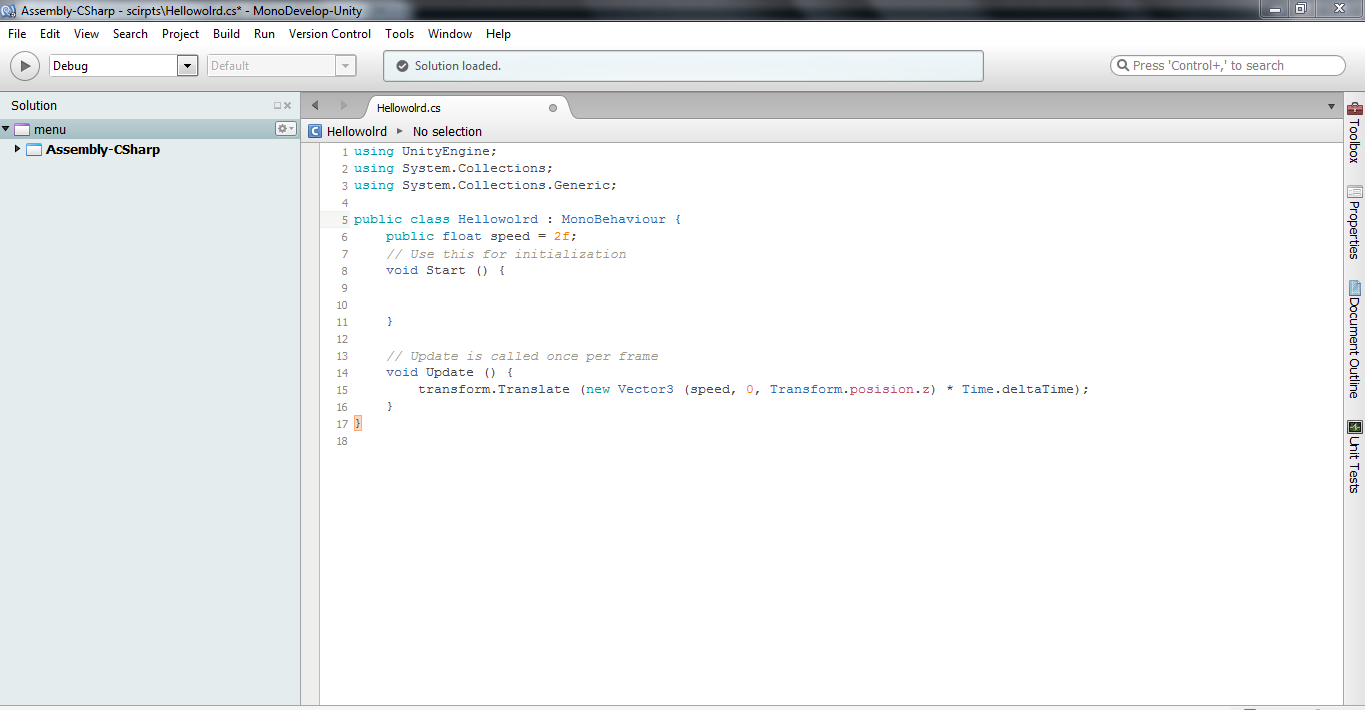Select the menu solution row
1365x710 pixels.
(150, 129)
